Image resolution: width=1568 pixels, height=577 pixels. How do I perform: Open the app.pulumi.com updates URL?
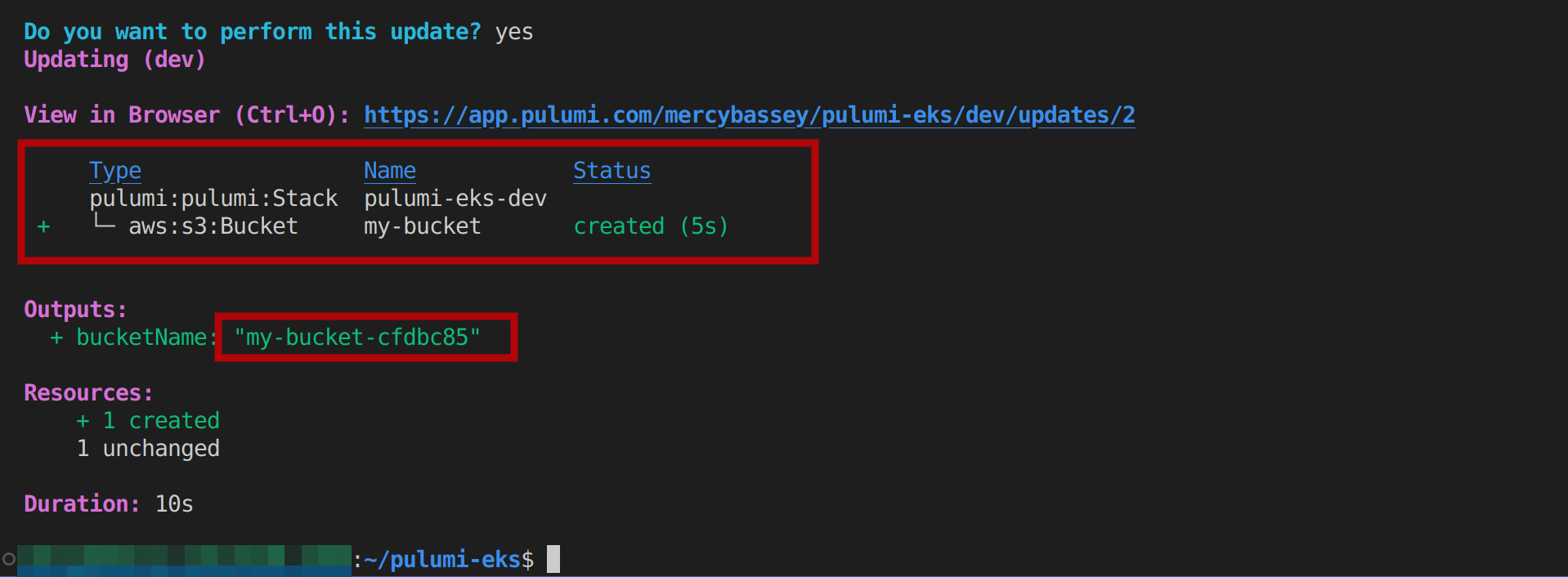coord(749,115)
